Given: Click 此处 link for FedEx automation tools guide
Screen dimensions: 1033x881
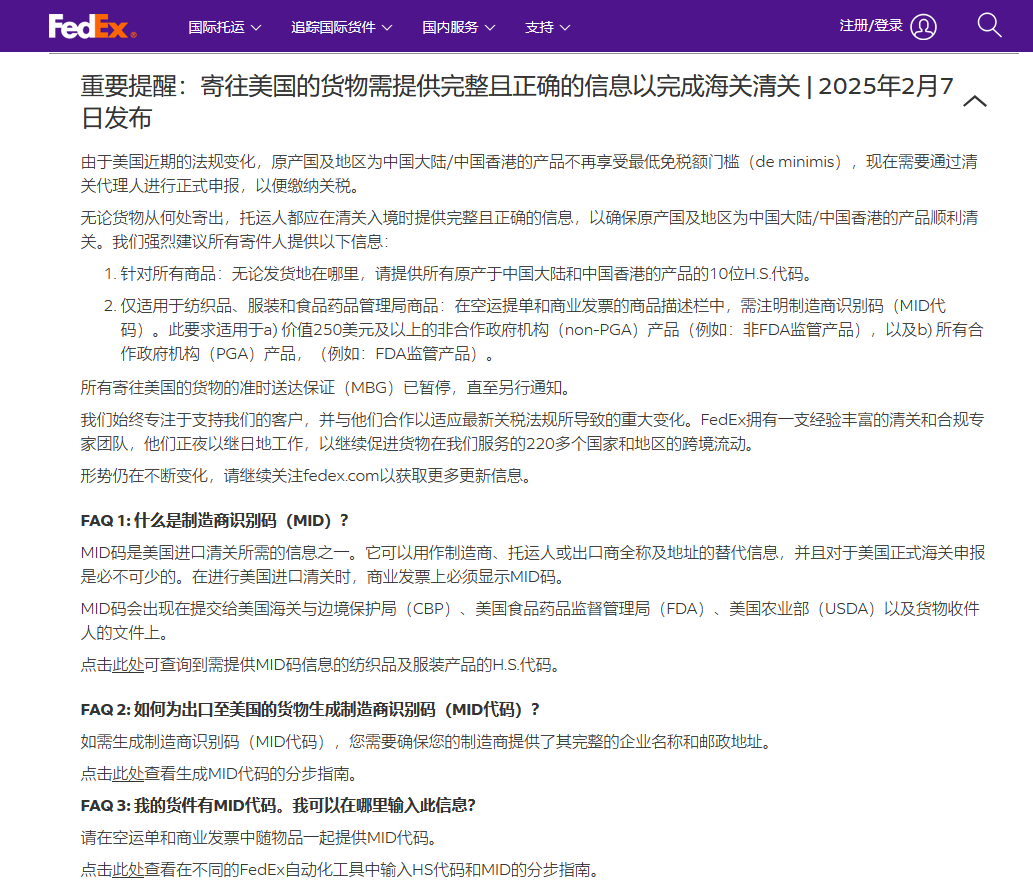Looking at the screenshot, I should tap(128, 870).
